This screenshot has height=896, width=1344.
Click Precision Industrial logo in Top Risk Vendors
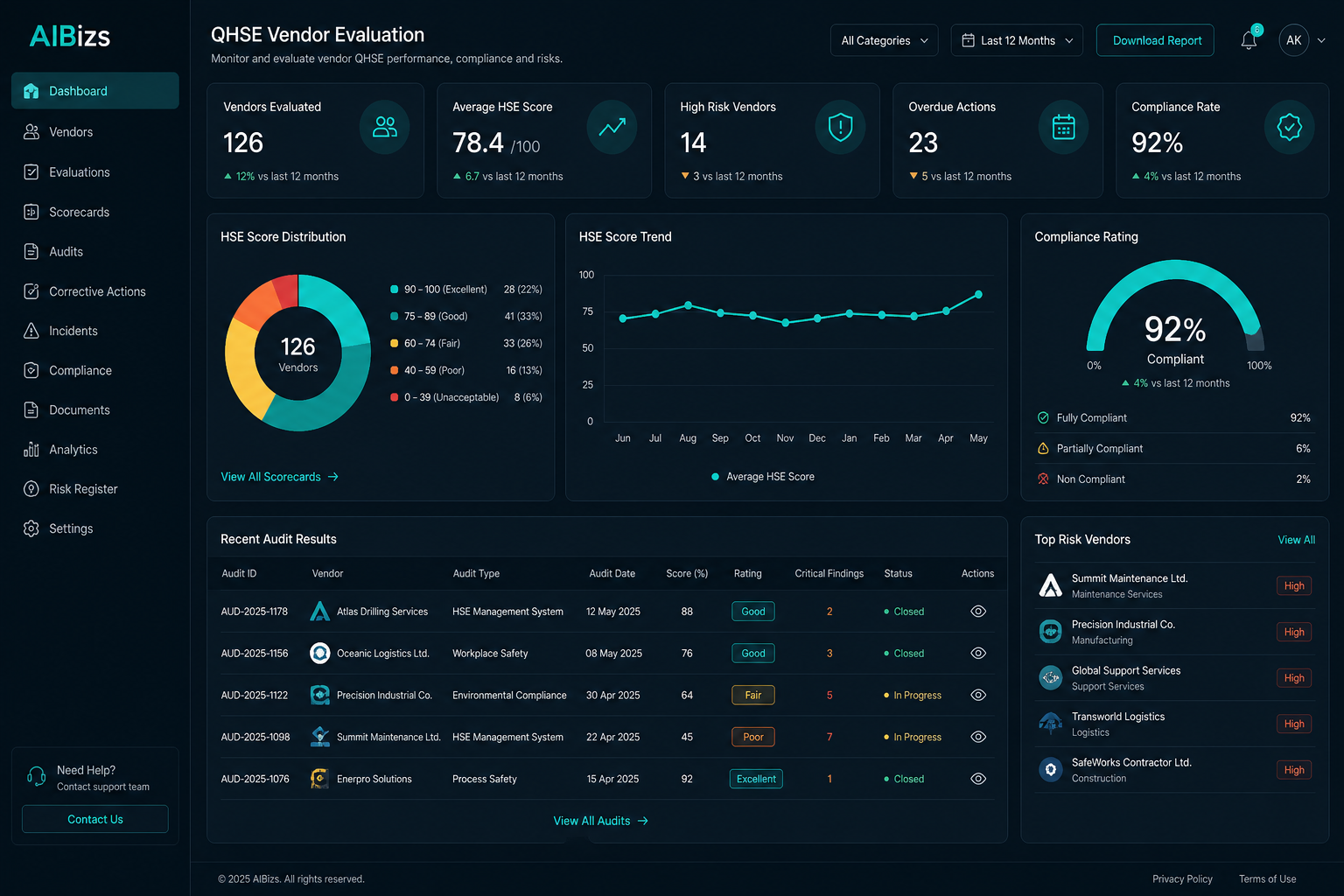[x=1050, y=631]
